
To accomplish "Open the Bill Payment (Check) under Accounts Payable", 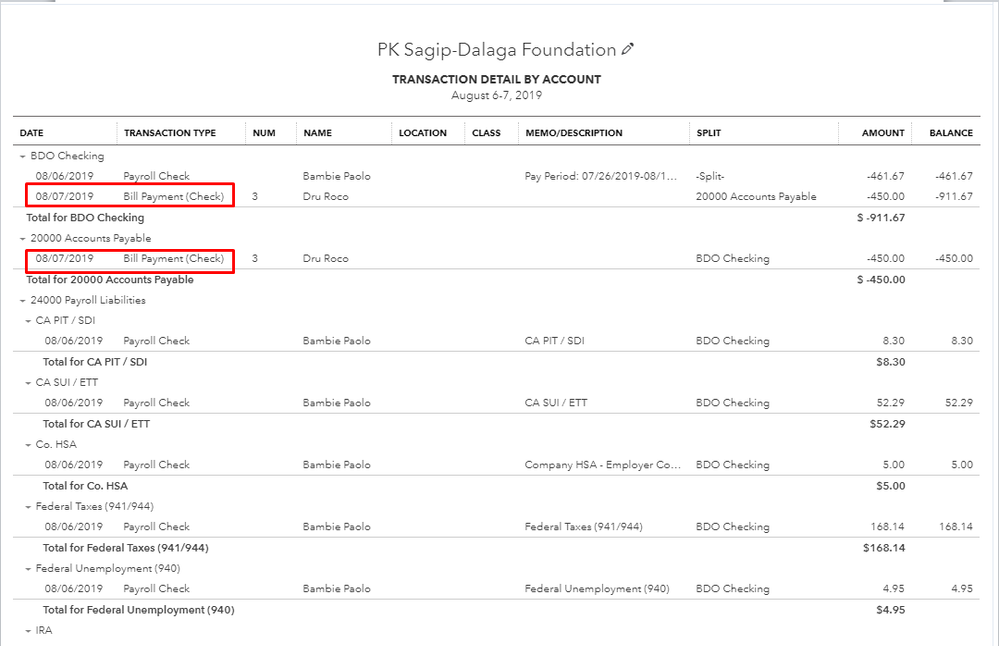I will coord(174,259).
